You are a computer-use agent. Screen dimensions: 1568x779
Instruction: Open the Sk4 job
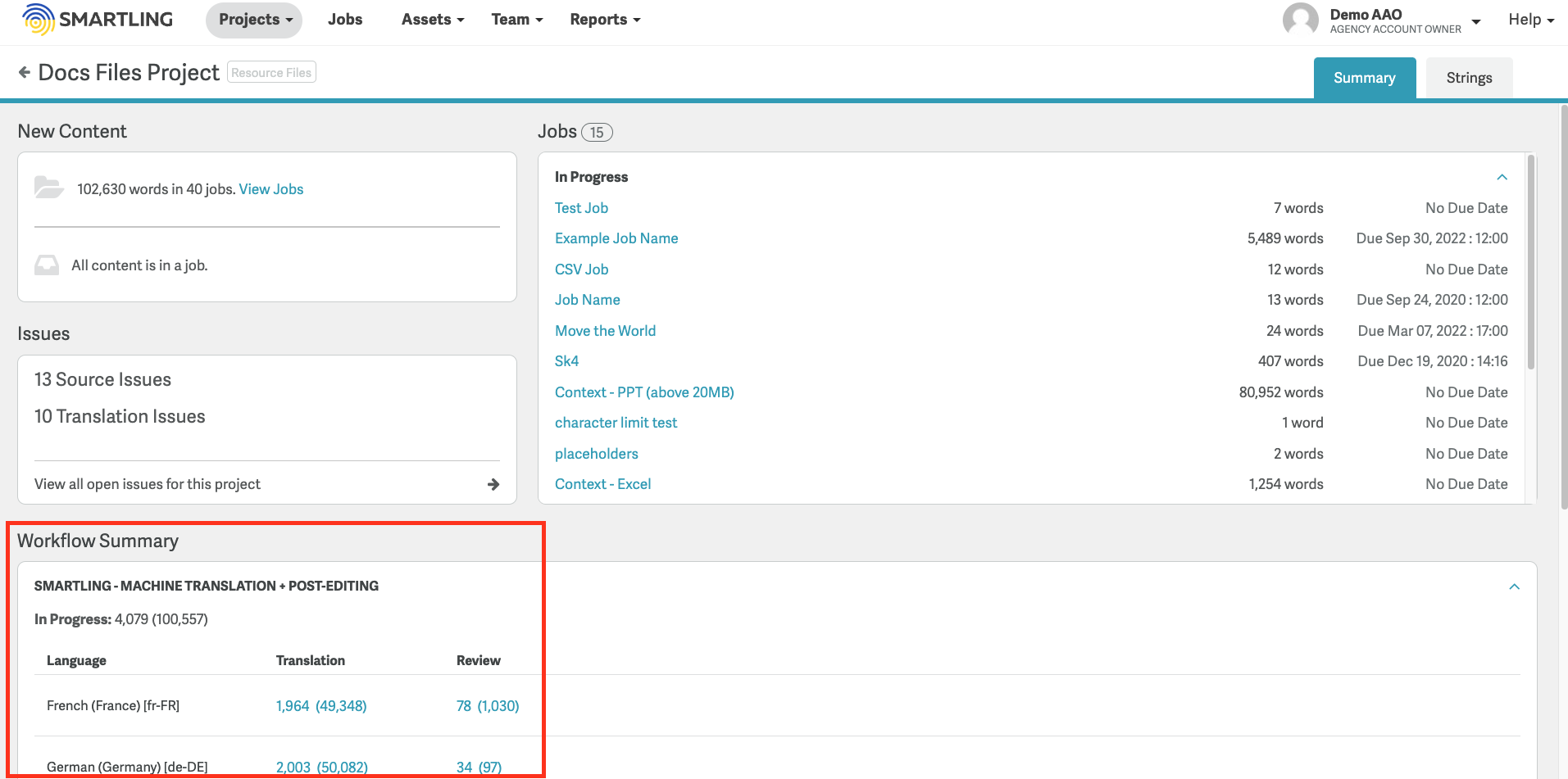coord(566,361)
